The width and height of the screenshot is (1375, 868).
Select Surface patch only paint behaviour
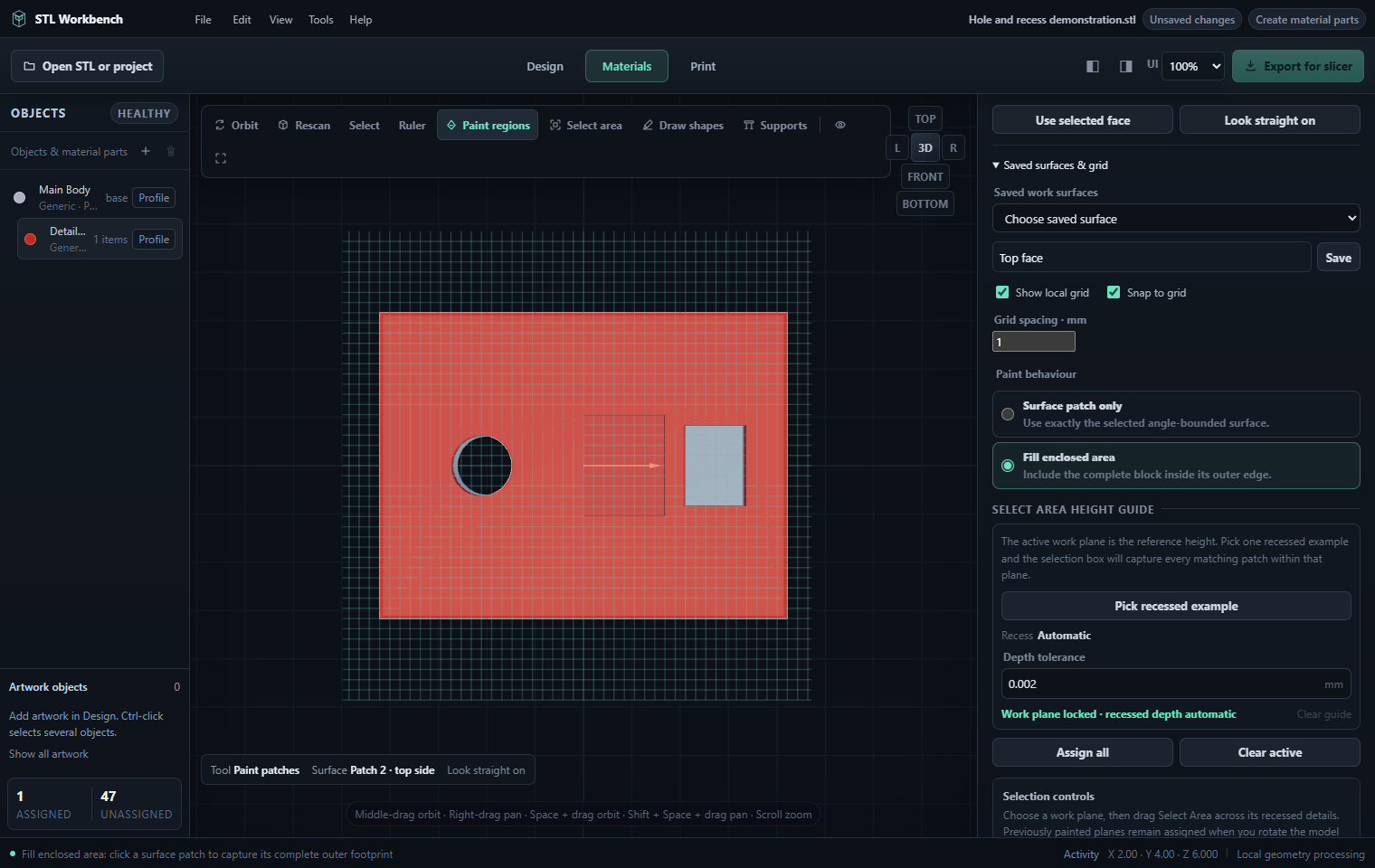tap(1176, 414)
